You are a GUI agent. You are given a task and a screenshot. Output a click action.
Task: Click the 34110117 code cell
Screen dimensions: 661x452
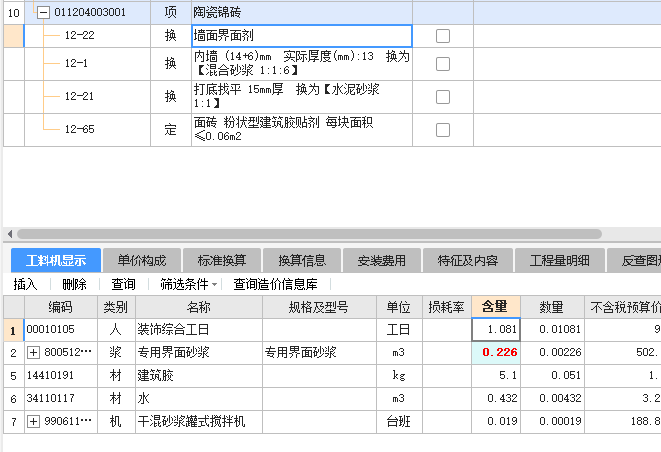pos(61,398)
